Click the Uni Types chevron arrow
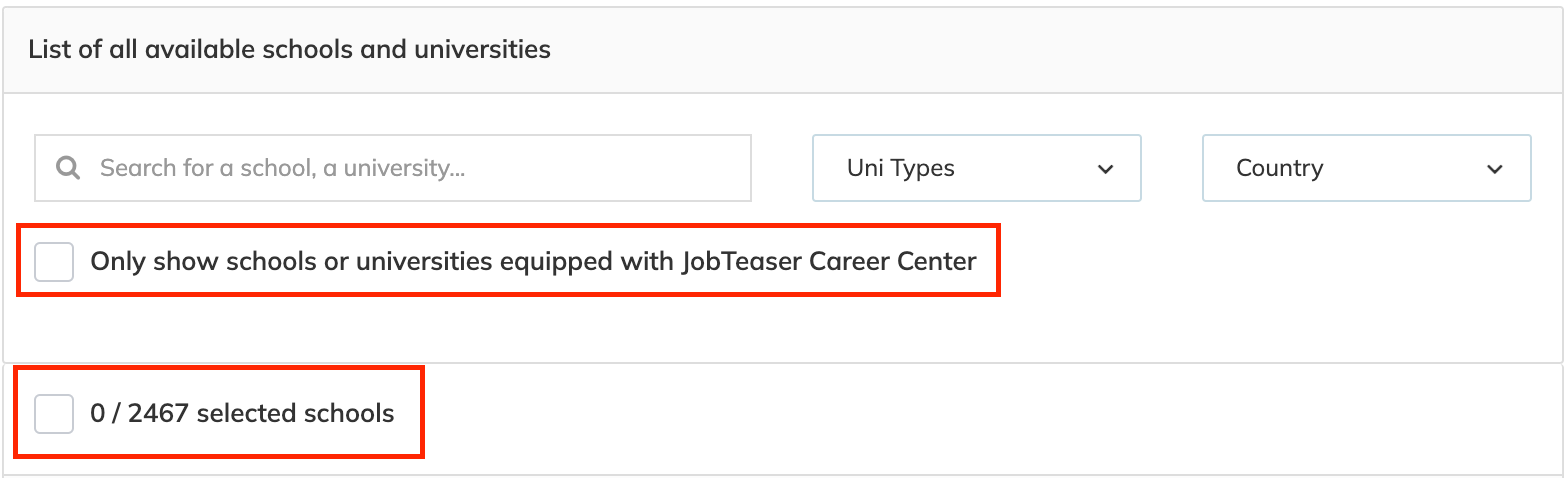 (x=1105, y=169)
